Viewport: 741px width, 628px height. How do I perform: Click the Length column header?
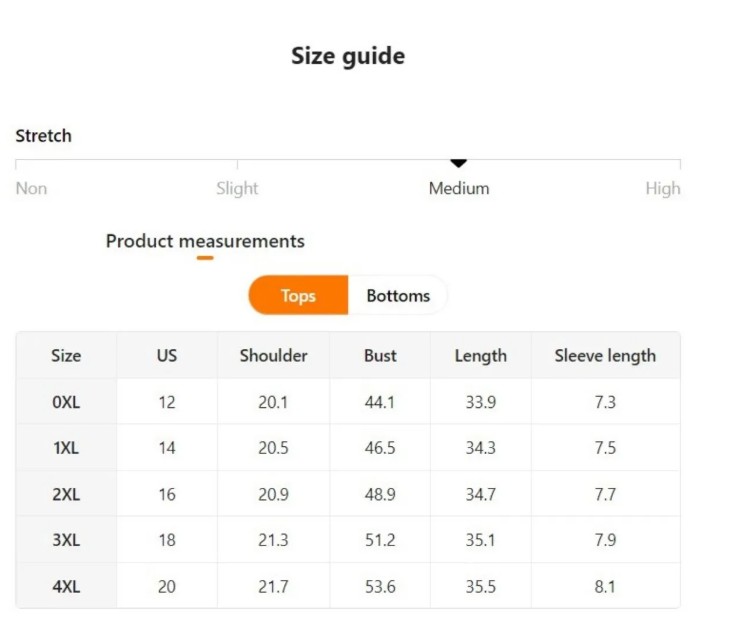coord(481,355)
